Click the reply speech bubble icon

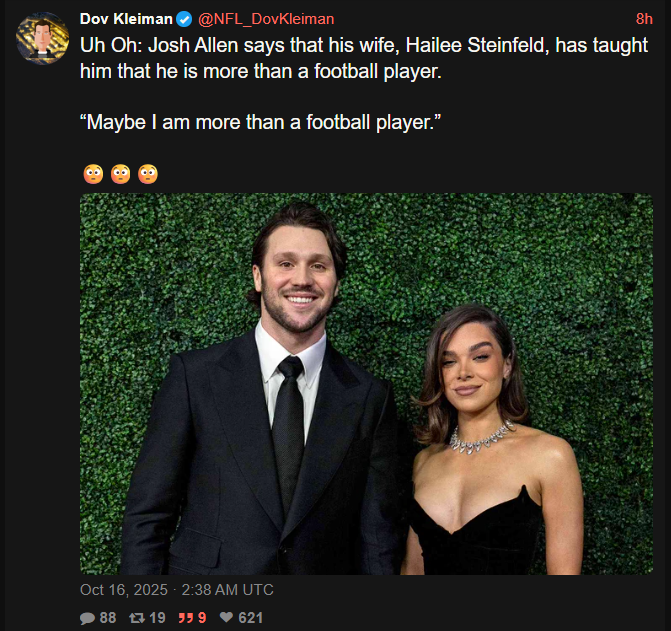[x=87, y=618]
